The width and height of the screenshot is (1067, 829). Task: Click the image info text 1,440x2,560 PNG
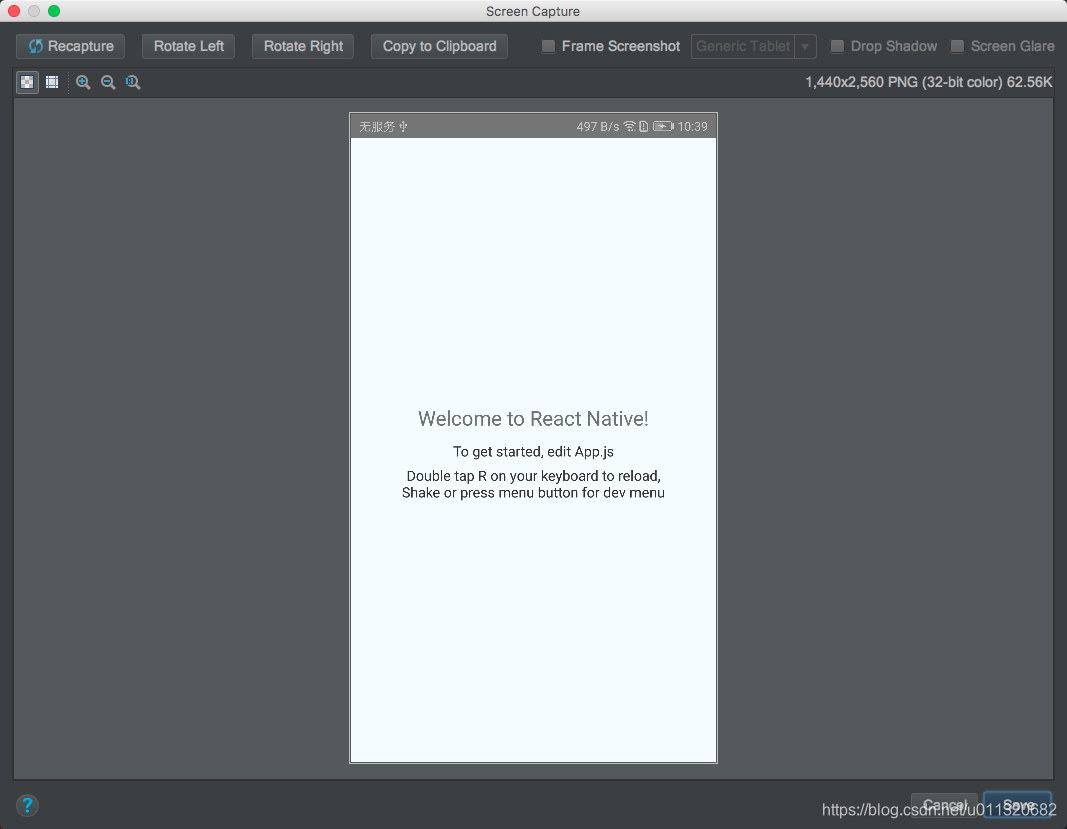click(929, 82)
